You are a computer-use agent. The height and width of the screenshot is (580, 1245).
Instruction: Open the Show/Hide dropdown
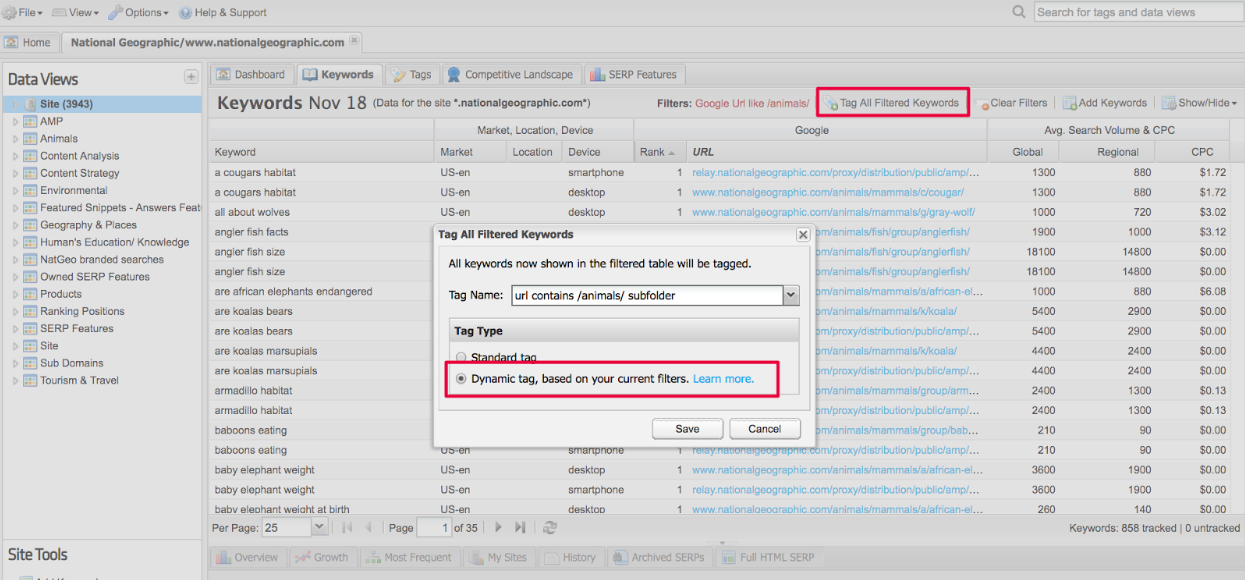(1199, 103)
